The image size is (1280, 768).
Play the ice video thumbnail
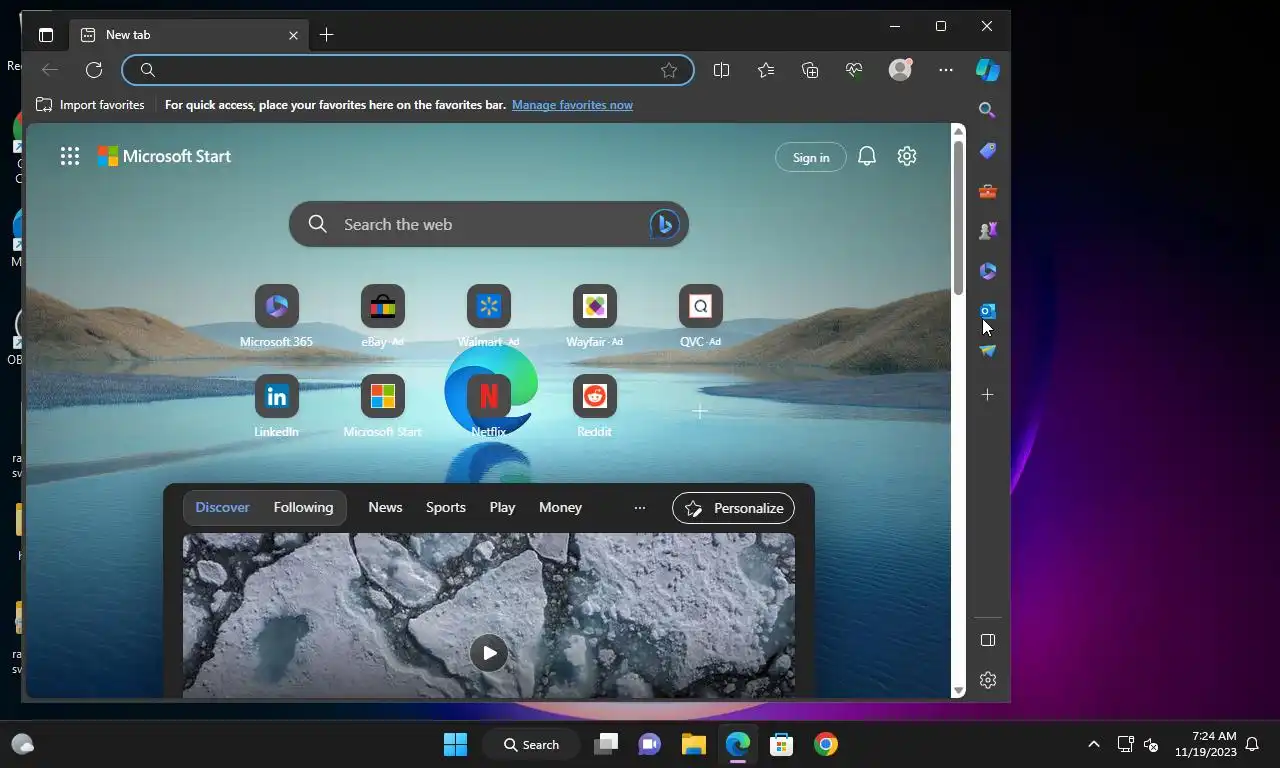tap(489, 653)
